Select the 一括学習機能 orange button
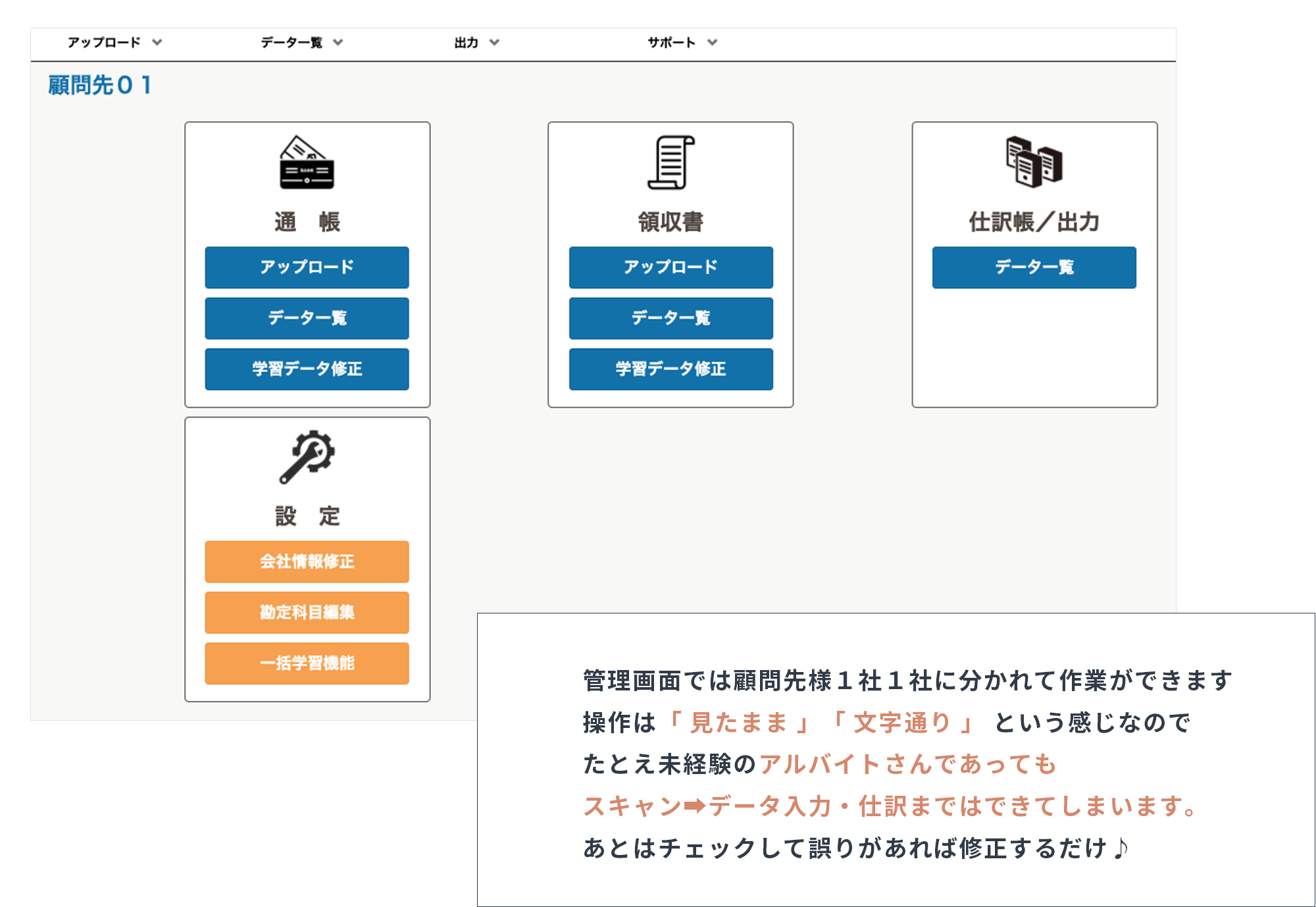Viewport: 1316px width, 907px height. [x=307, y=663]
